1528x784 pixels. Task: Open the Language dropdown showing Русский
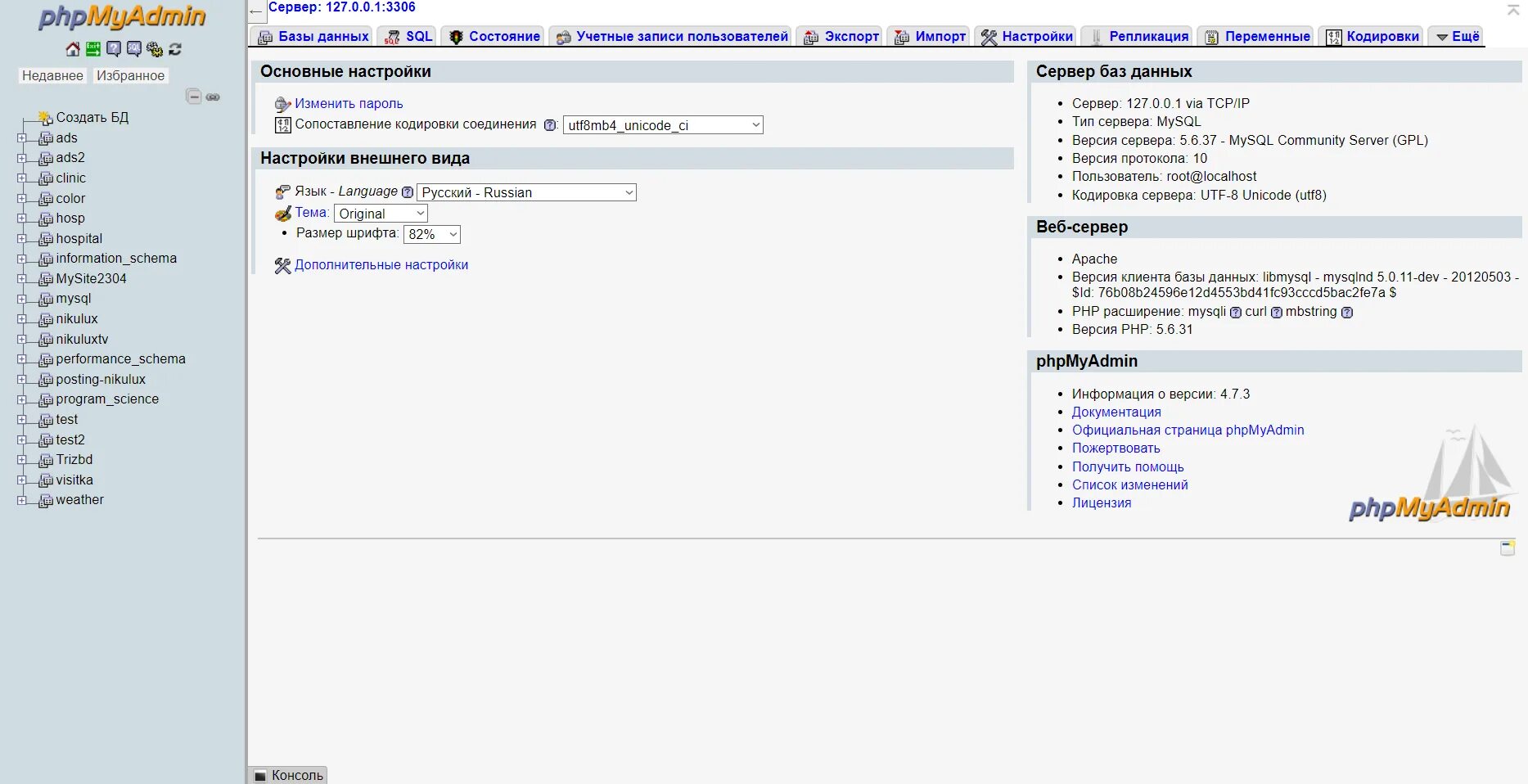coord(526,192)
